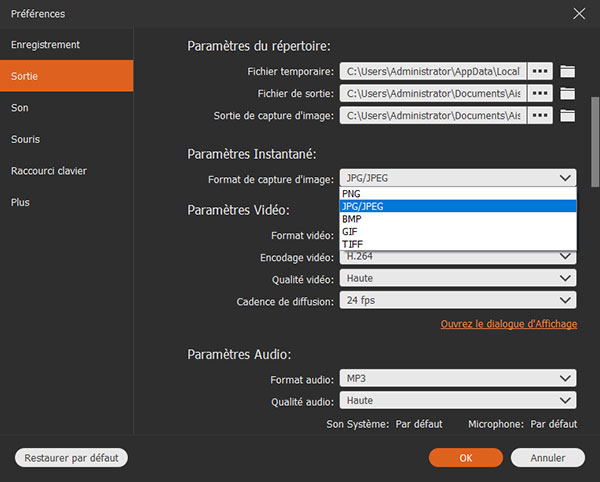
Task: Choose JPG/JPEG in the format list
Action: [458, 206]
